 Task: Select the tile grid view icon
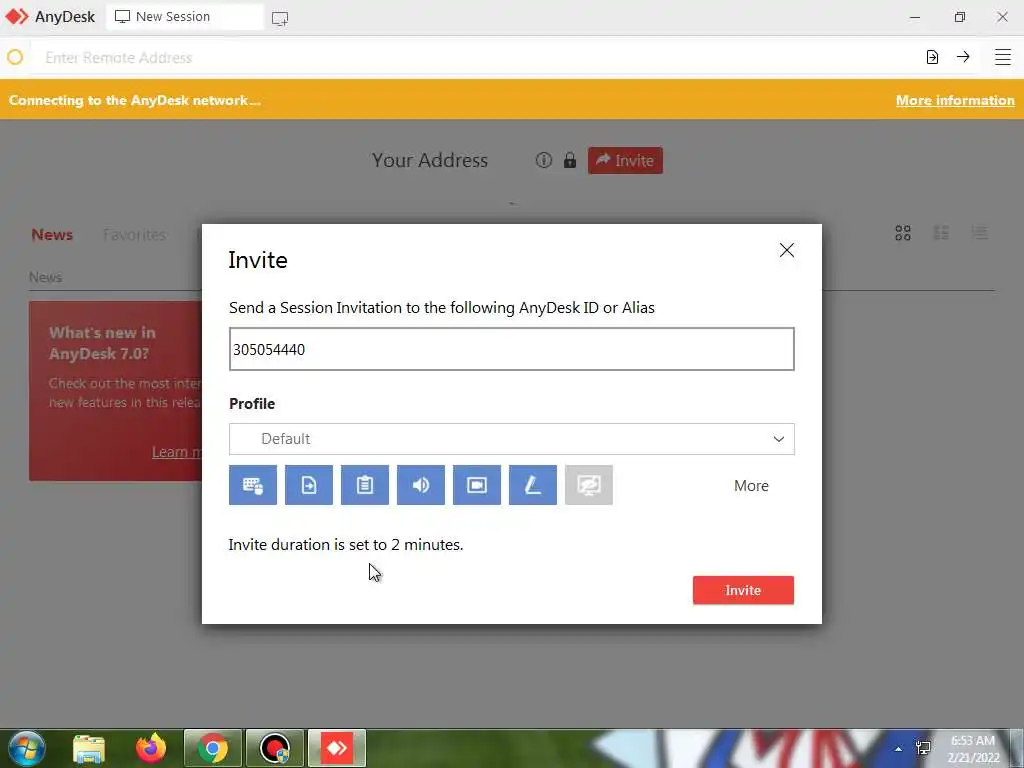[903, 233]
